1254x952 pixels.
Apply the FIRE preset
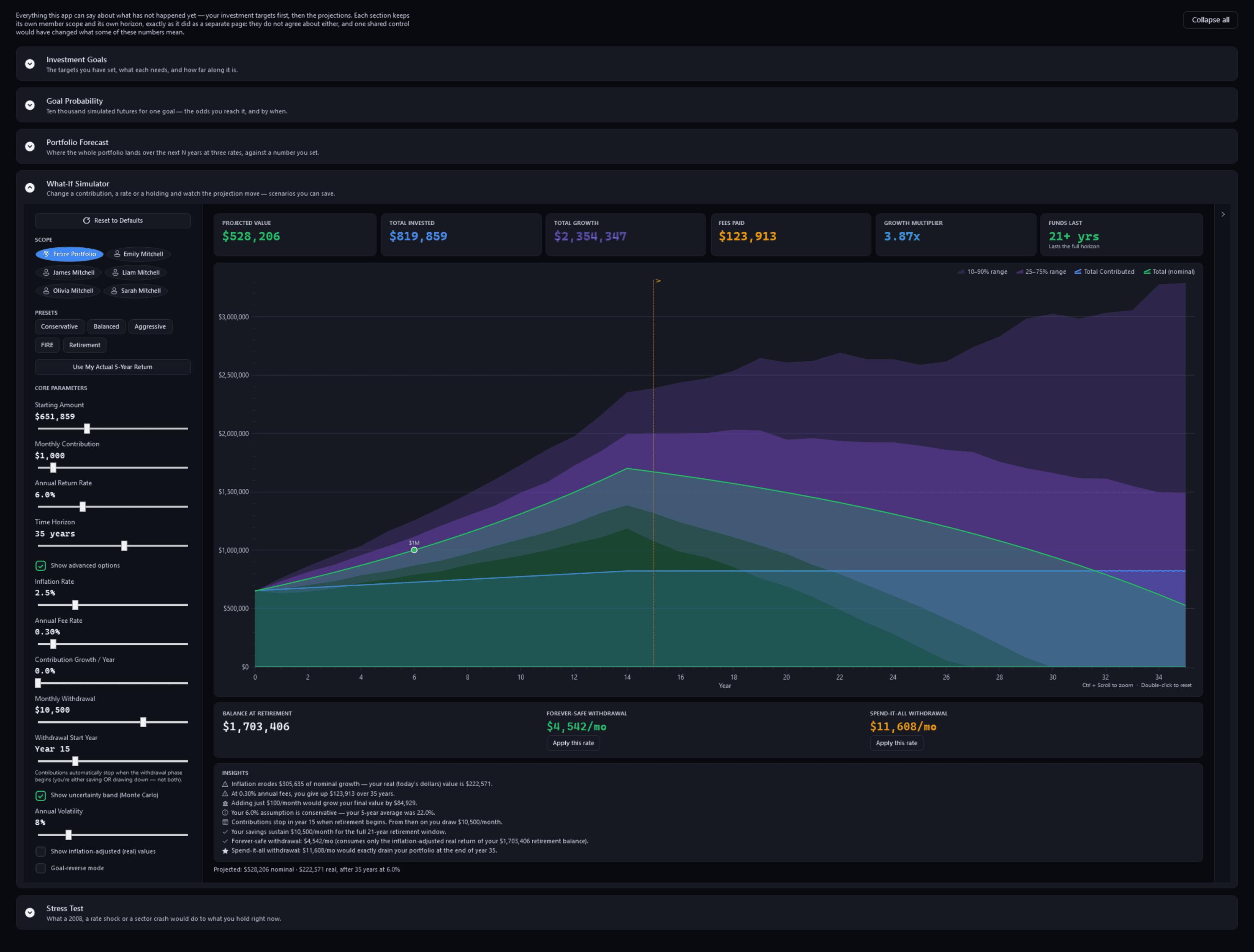click(x=47, y=345)
